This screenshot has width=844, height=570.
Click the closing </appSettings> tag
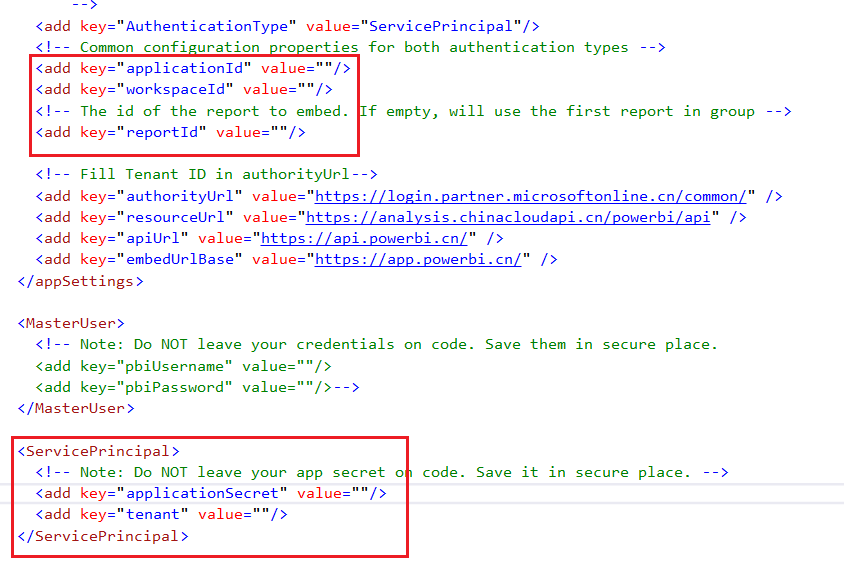(x=80, y=281)
